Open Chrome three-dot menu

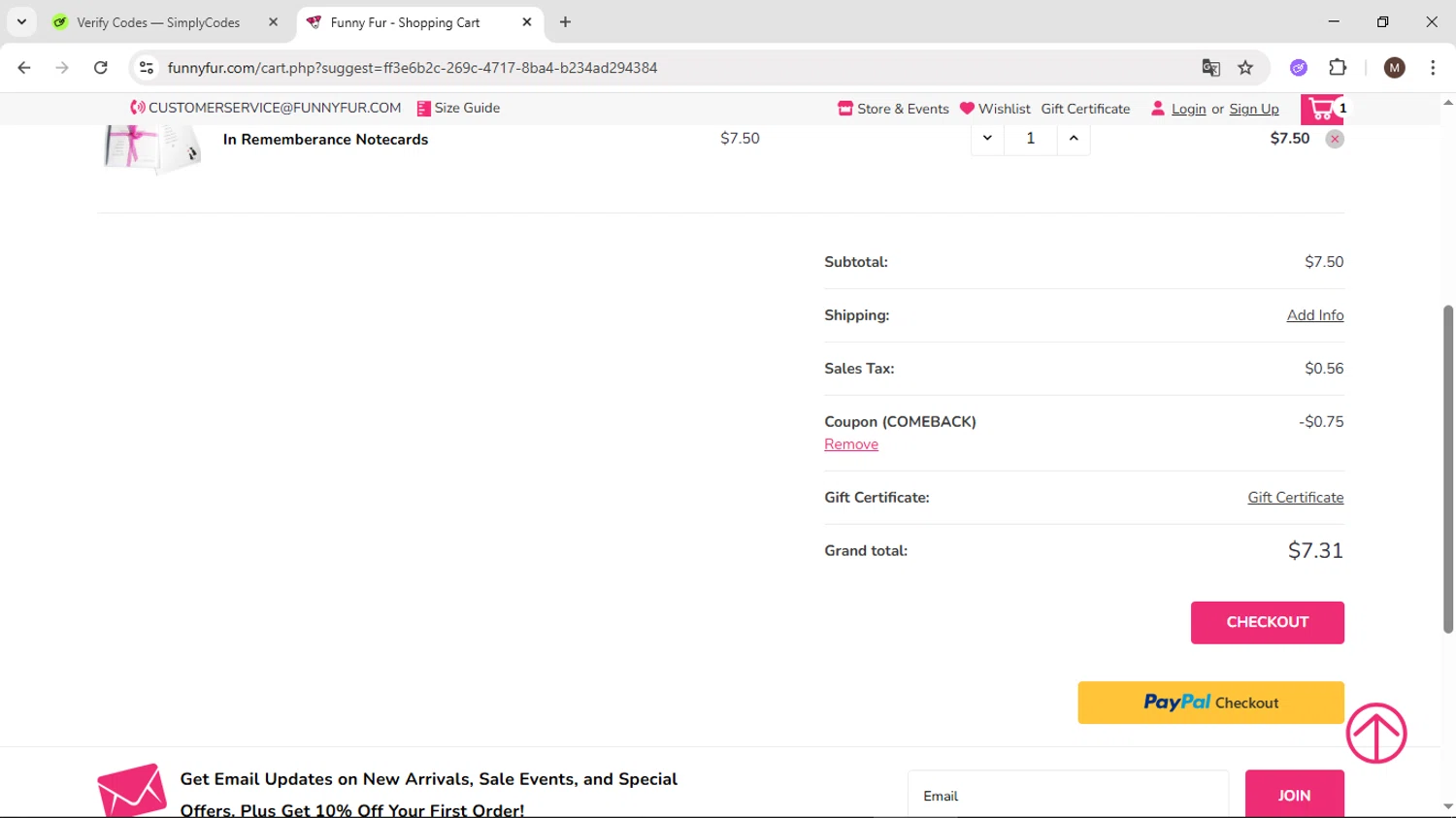pyautogui.click(x=1433, y=68)
